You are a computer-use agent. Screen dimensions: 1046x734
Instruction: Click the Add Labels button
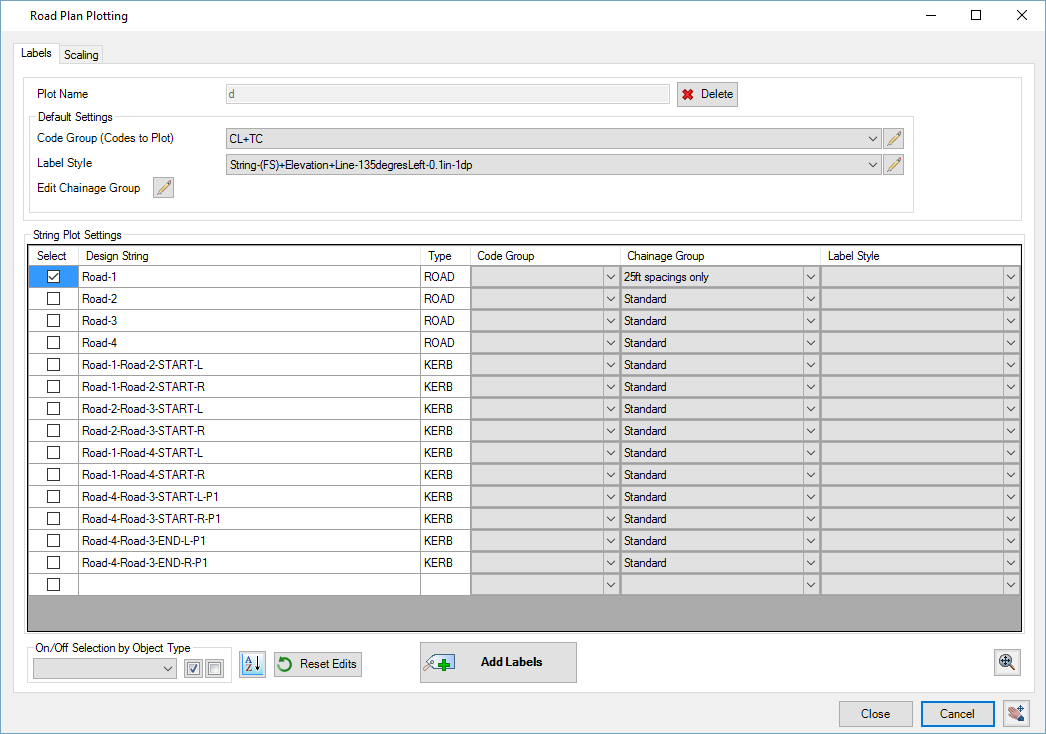click(x=498, y=662)
